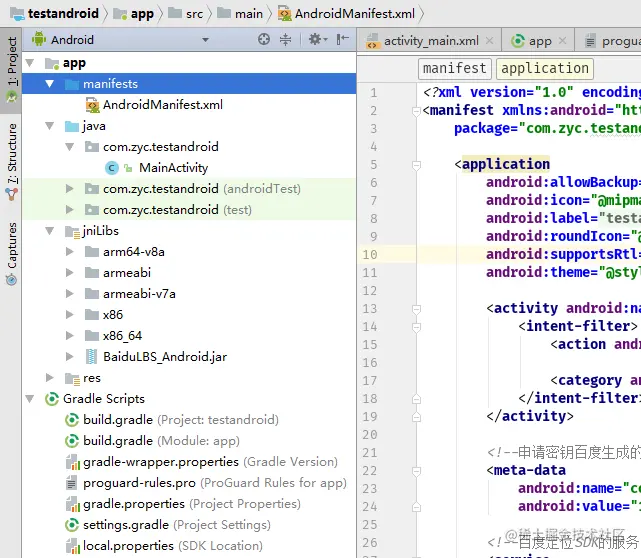Collapse the jniLibs folder arrow

pyautogui.click(x=49, y=231)
